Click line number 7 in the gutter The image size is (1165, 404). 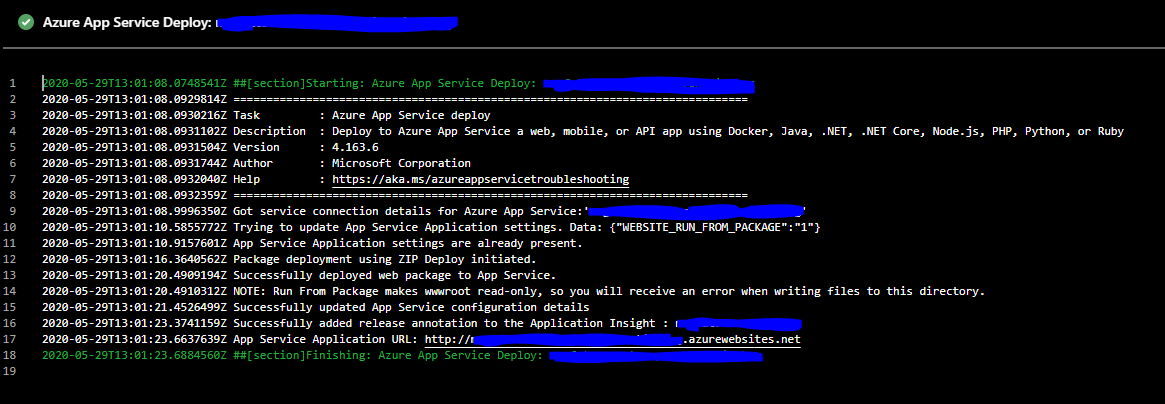[x=12, y=179]
